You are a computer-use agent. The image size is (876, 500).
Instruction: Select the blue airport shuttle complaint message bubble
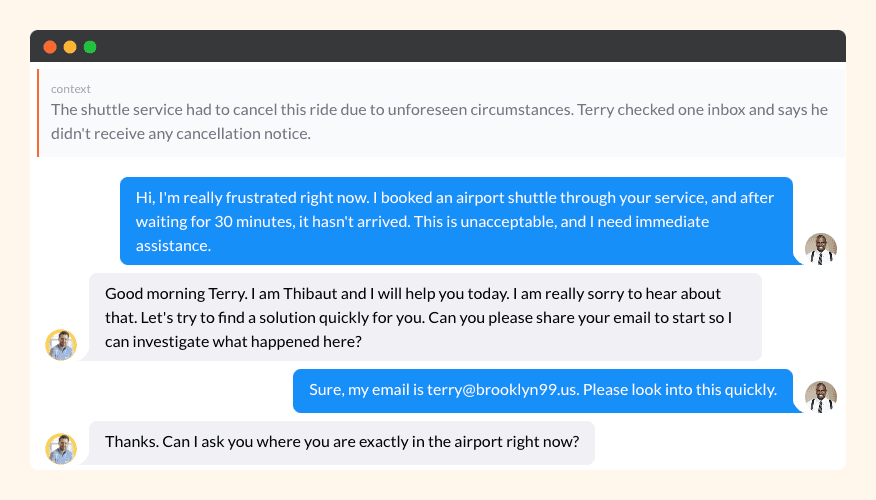(456, 221)
